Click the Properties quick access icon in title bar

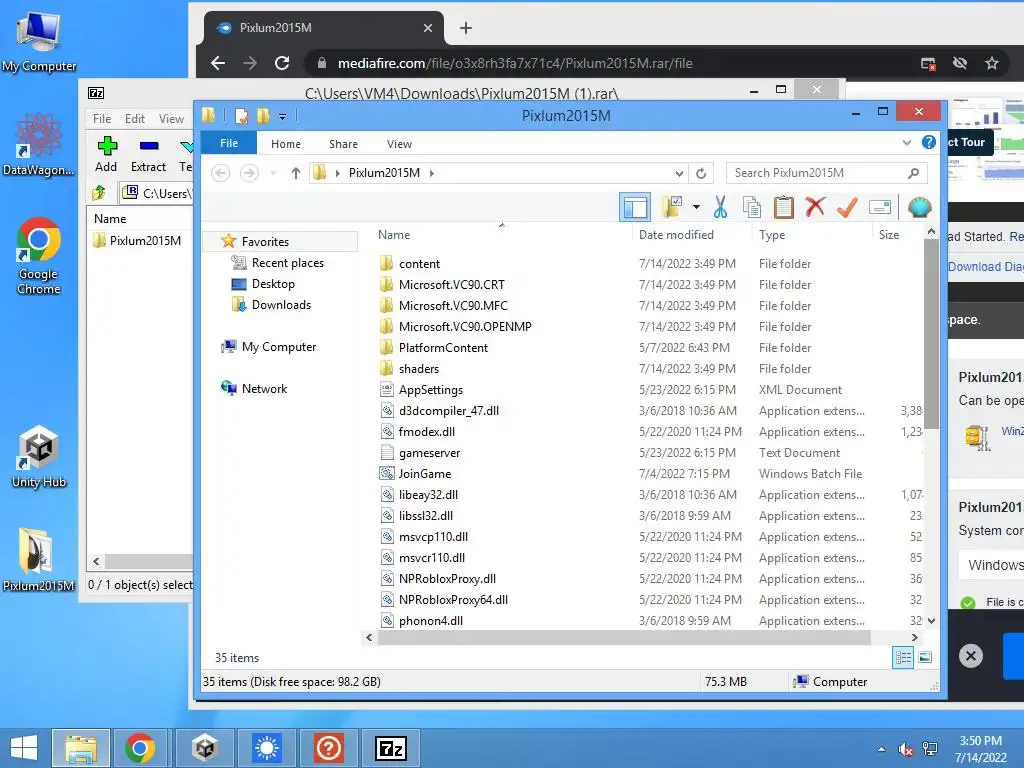(242, 116)
